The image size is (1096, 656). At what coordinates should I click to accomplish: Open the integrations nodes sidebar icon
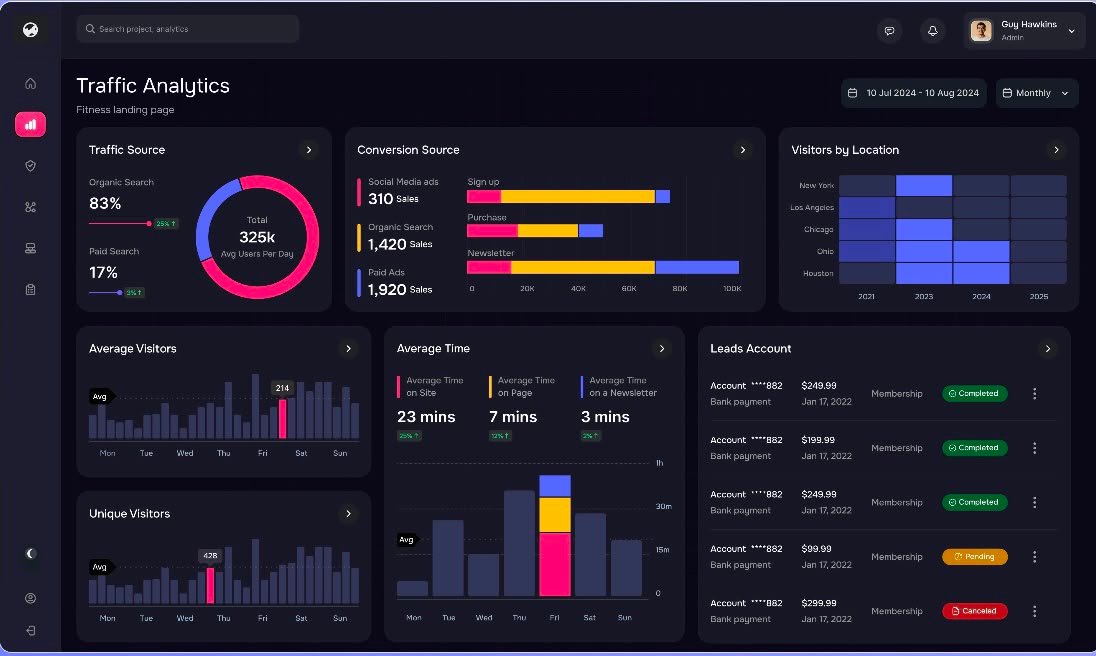pyautogui.click(x=30, y=207)
